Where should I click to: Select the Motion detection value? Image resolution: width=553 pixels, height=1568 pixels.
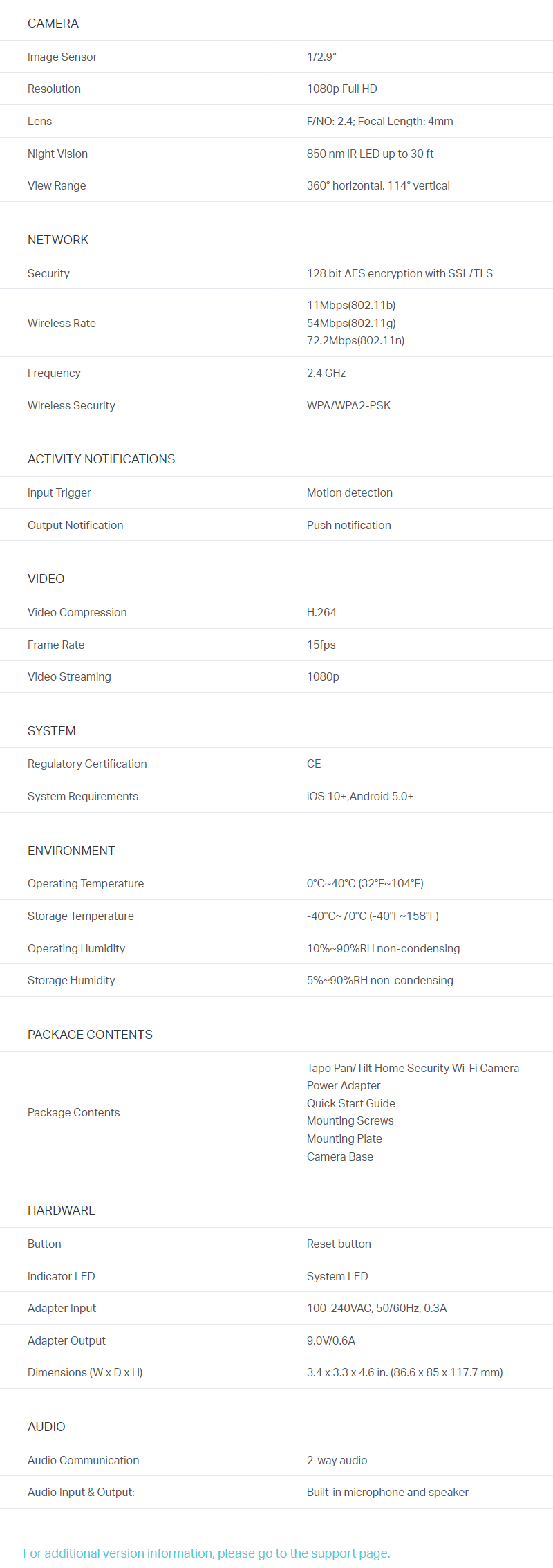350,492
